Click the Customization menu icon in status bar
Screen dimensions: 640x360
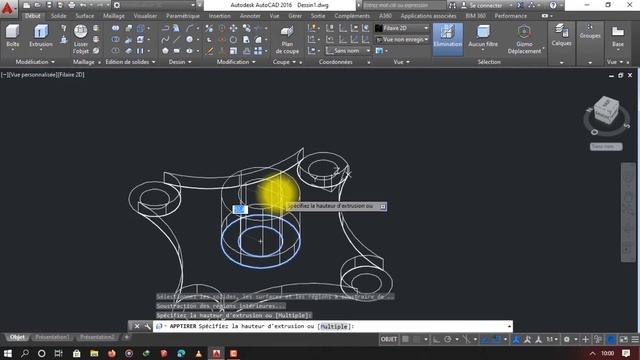click(635, 339)
